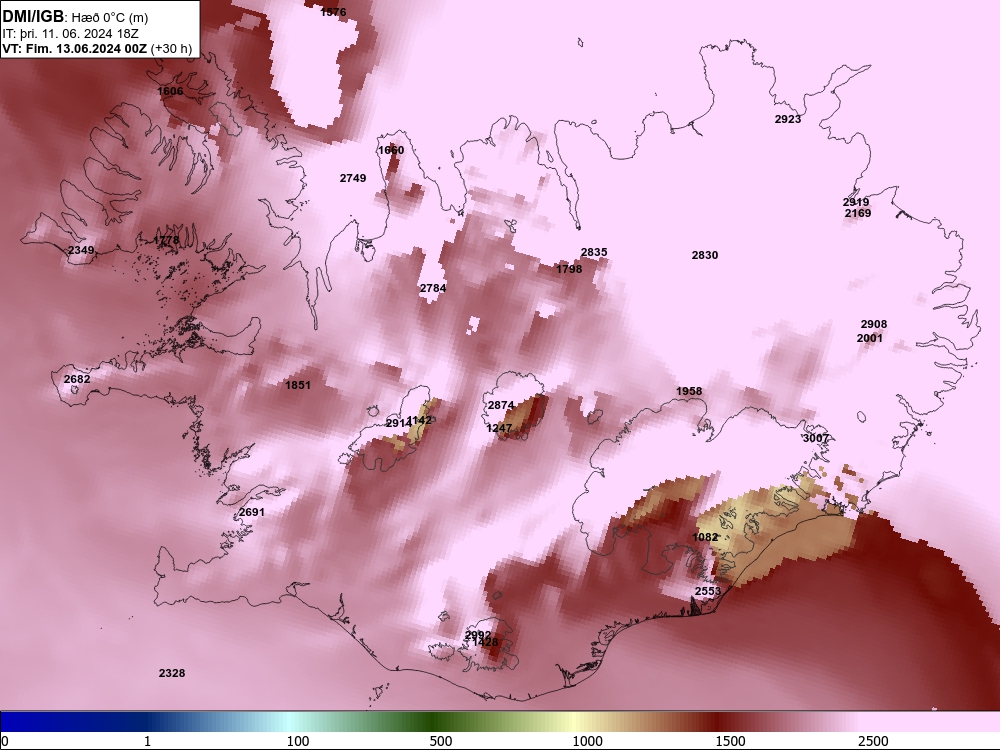Click the map value 1798

tap(569, 269)
